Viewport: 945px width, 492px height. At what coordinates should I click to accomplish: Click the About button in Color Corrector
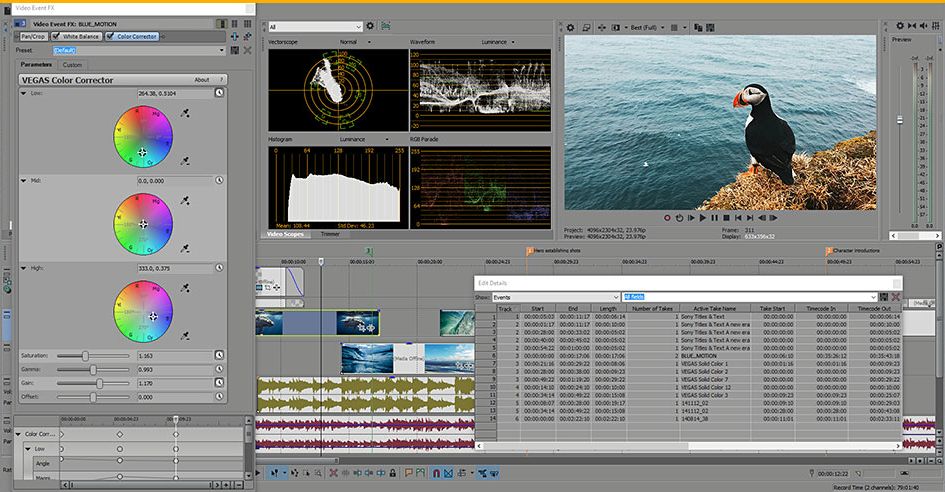coord(202,79)
